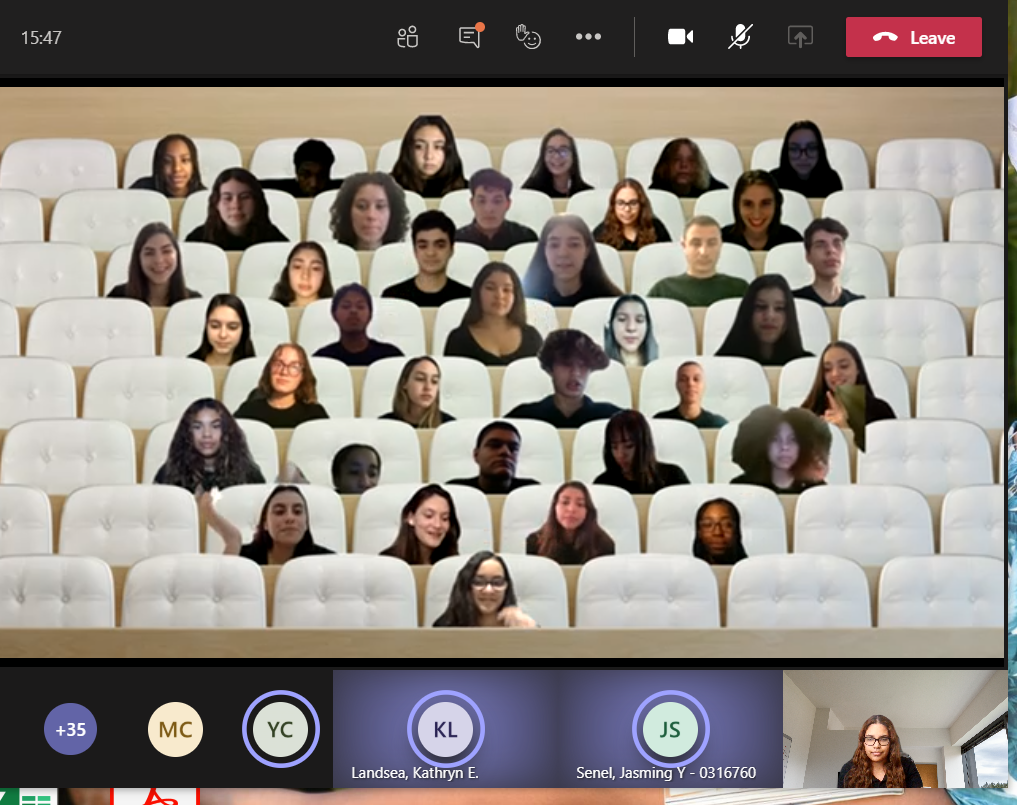Click the self-view video thumbnail

click(x=894, y=729)
